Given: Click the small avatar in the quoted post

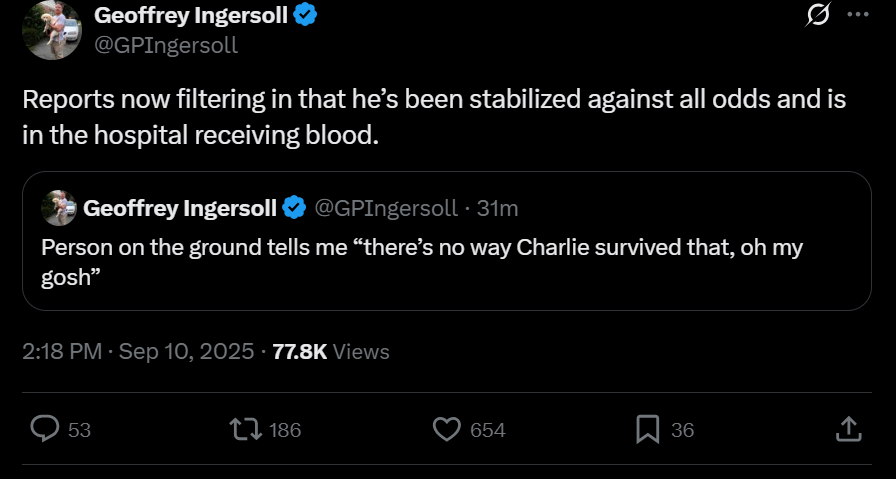Looking at the screenshot, I should tap(59, 208).
